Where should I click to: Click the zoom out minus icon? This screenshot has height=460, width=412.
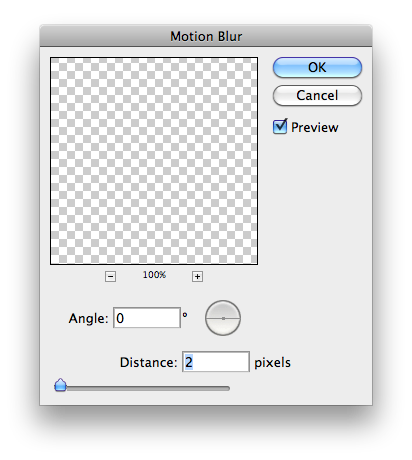pos(110,276)
